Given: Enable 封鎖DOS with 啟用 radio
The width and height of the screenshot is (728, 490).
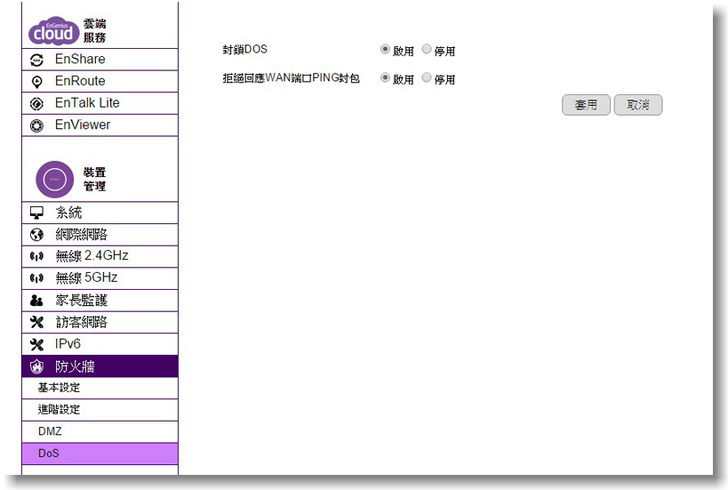Looking at the screenshot, I should click(x=385, y=49).
